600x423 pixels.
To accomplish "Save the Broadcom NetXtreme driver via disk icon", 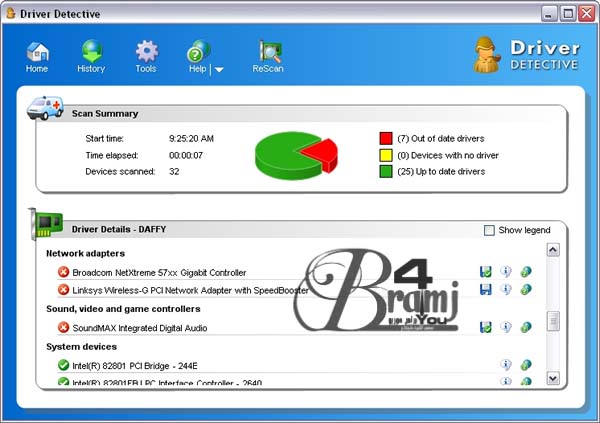I will [486, 271].
